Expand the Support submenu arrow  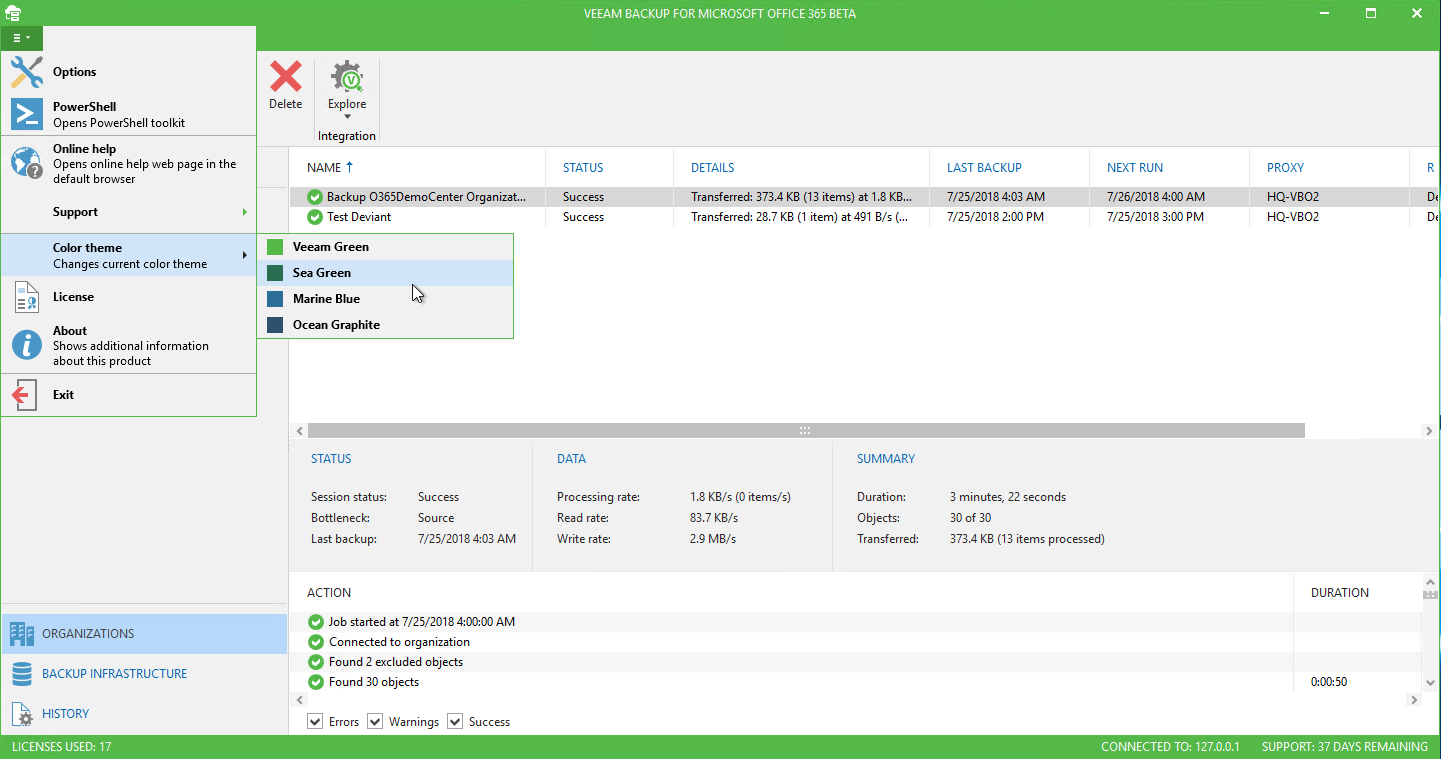(x=244, y=212)
